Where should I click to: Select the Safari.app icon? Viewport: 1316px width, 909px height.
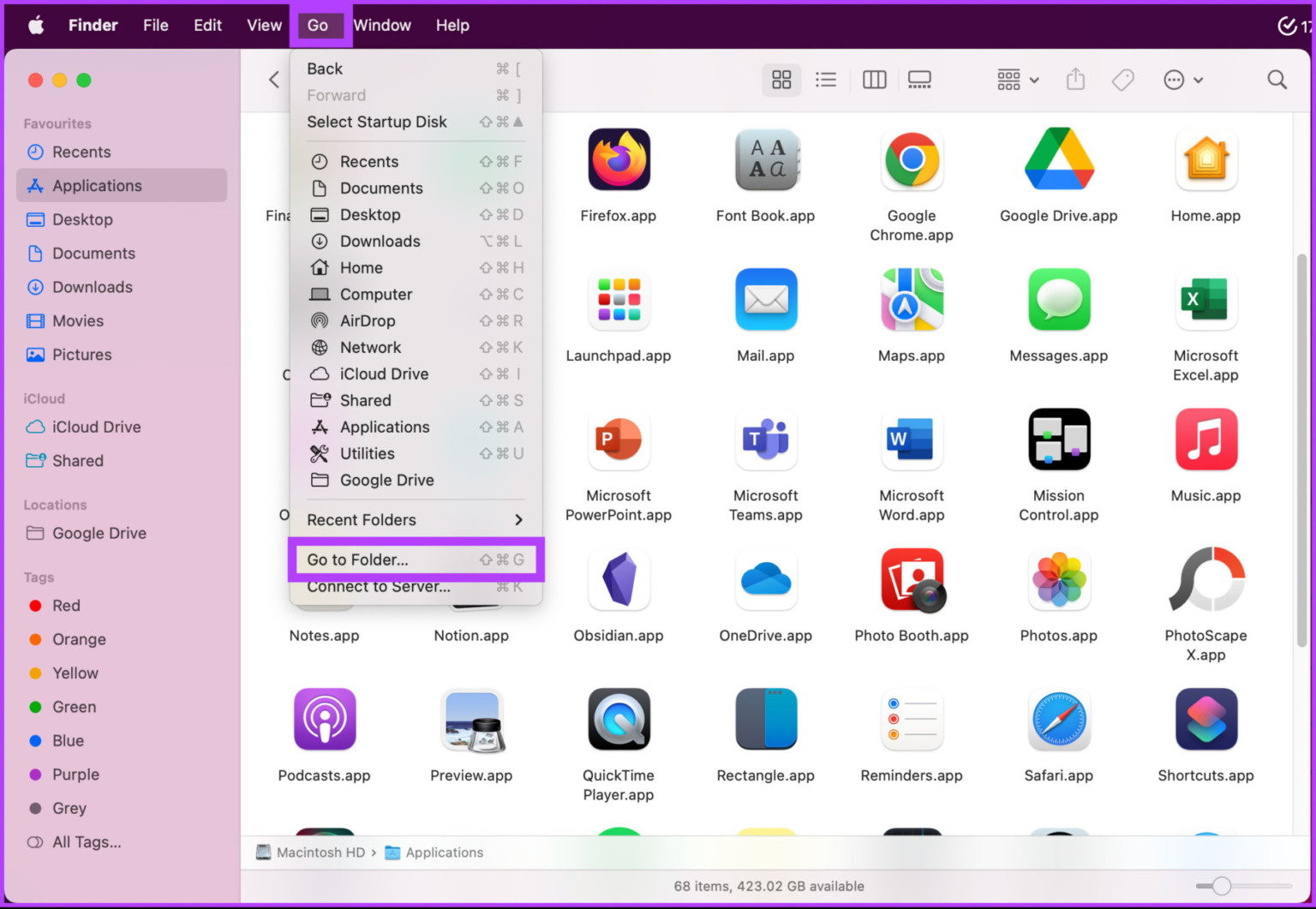[1059, 720]
